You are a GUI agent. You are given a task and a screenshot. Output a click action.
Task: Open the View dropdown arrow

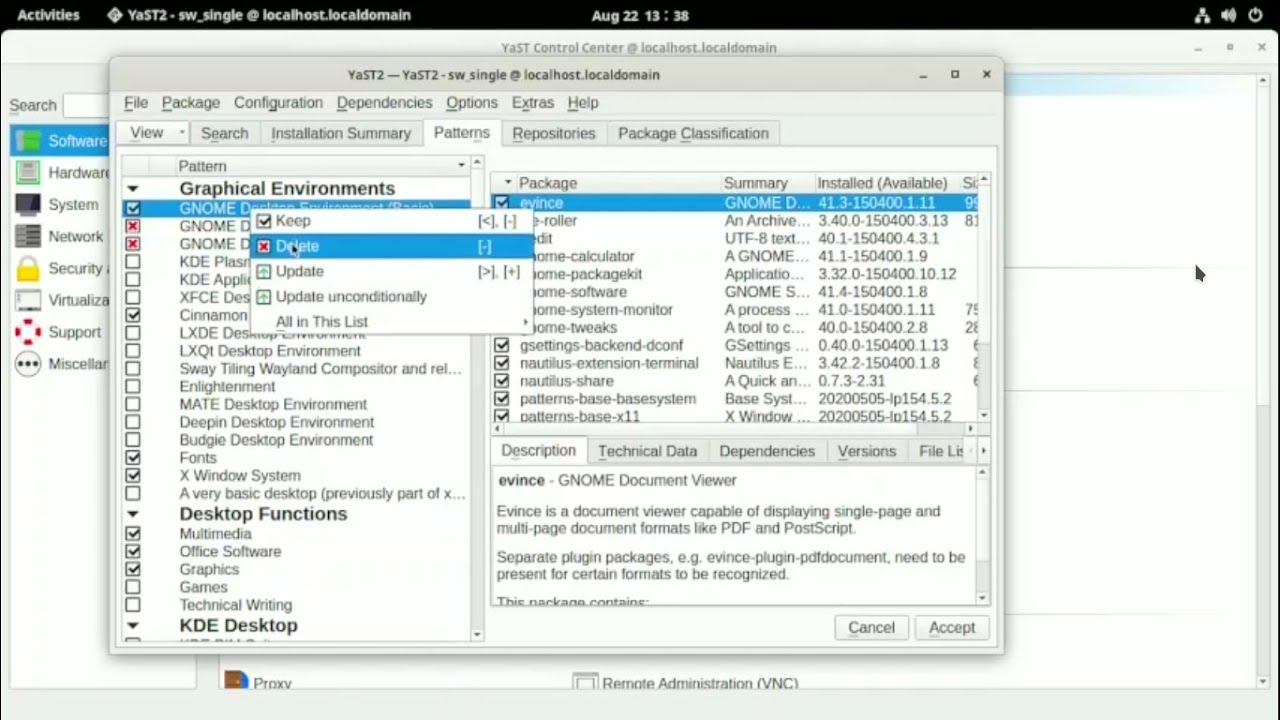pyautogui.click(x=181, y=133)
